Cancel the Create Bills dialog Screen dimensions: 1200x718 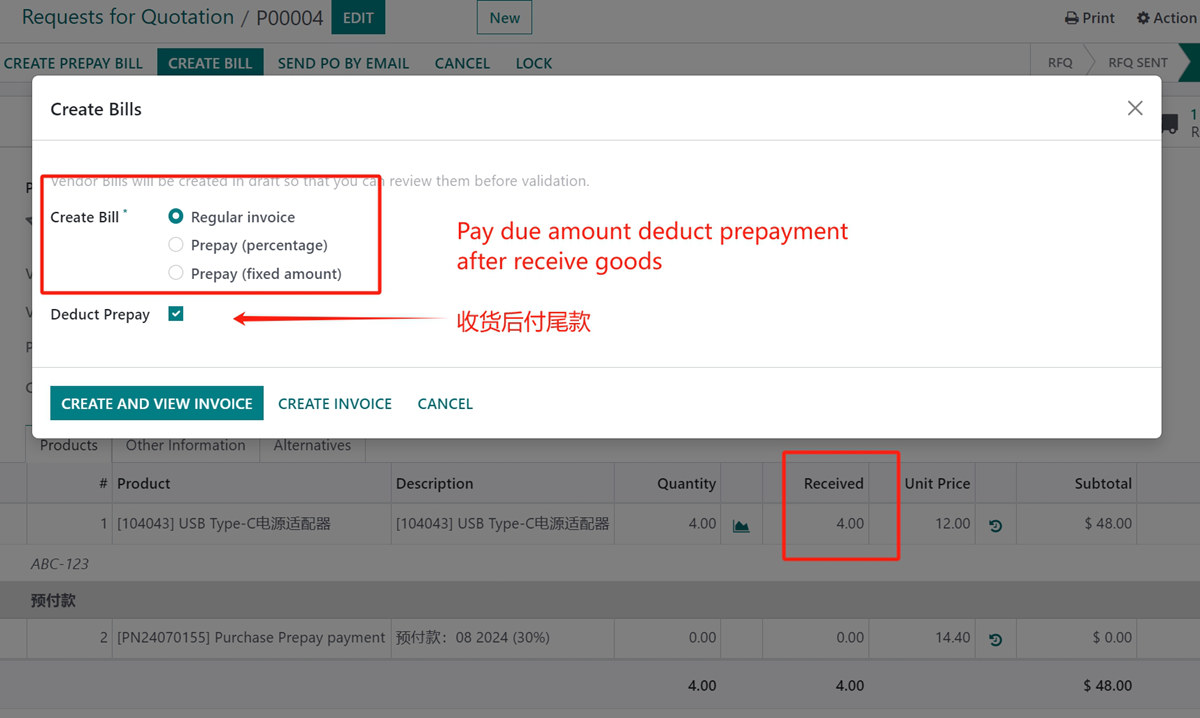tap(445, 404)
